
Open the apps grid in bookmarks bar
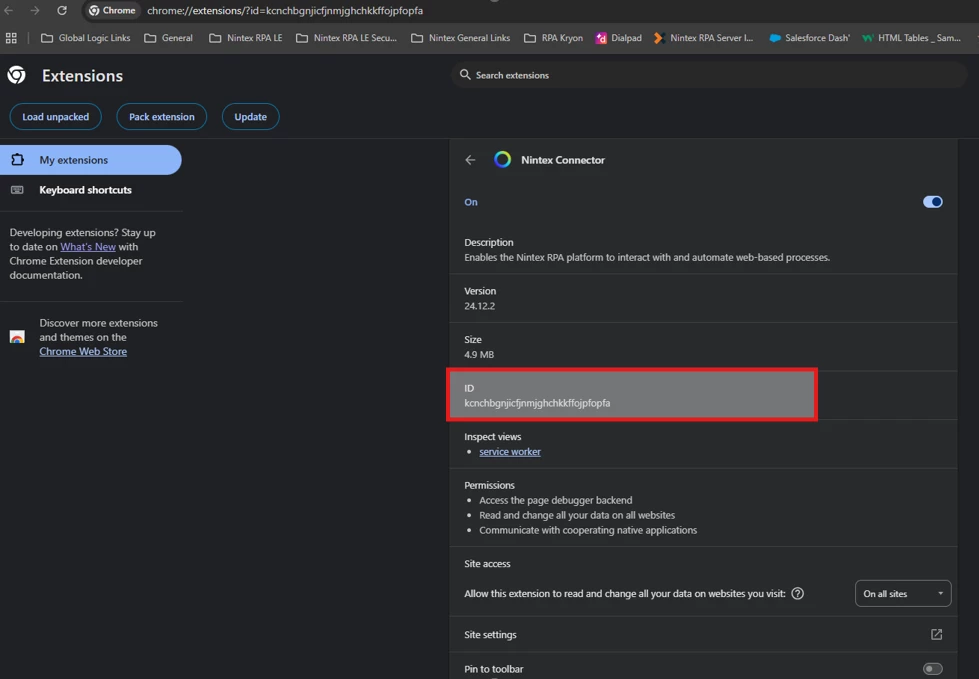[11, 38]
